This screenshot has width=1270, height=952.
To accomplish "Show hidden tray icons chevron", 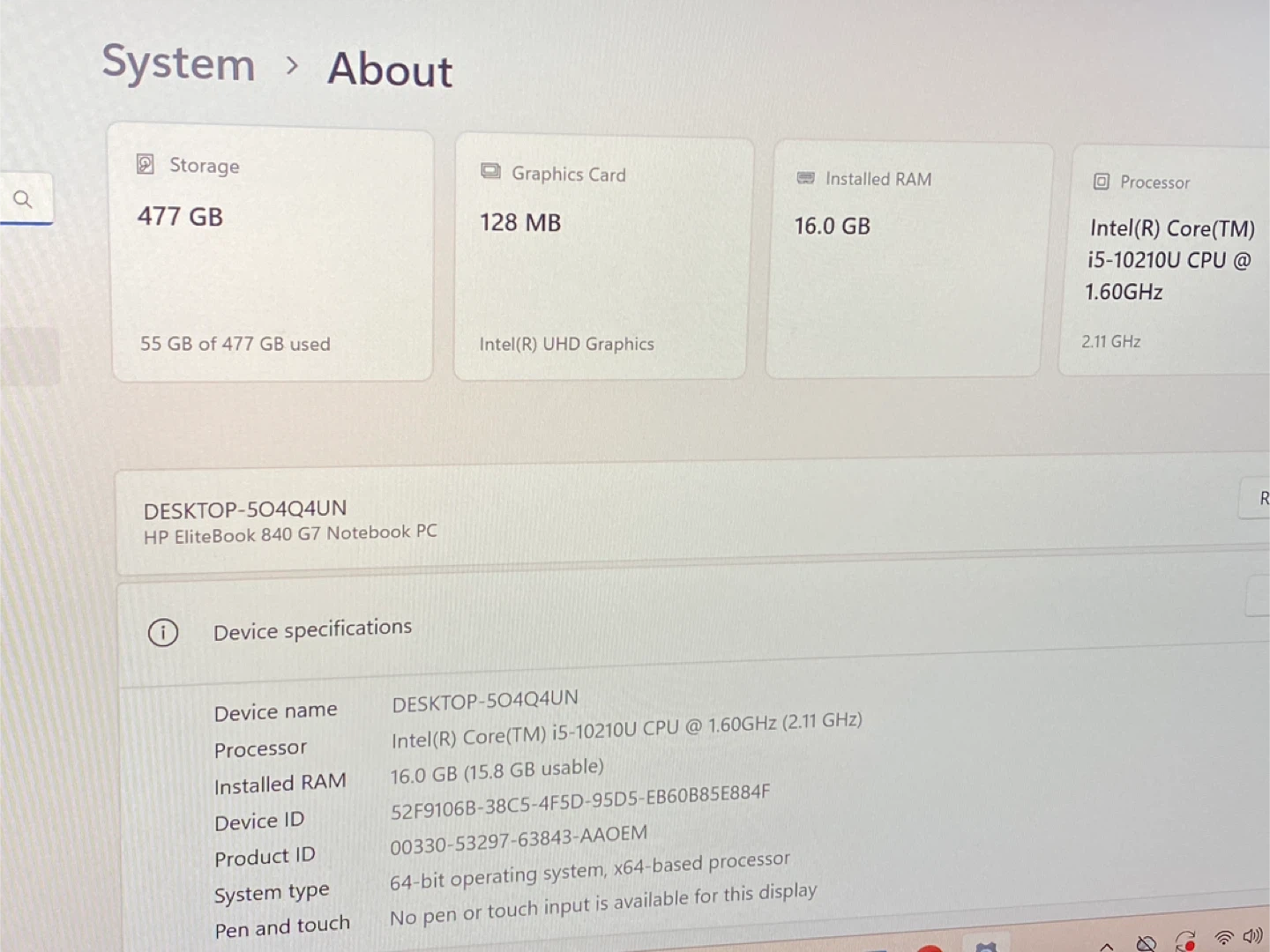I will tap(1107, 946).
